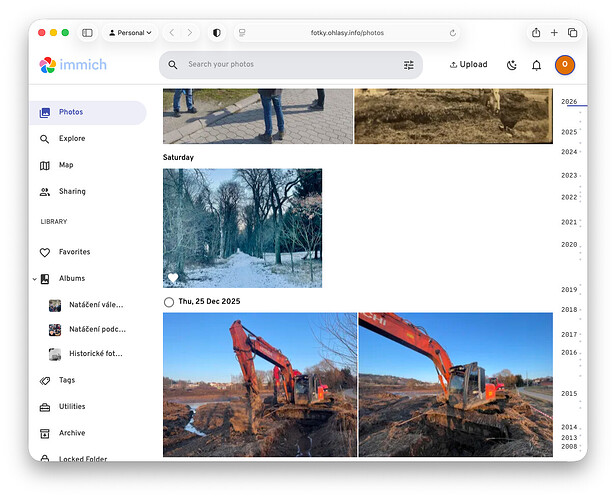This screenshot has height=499, width=616.
Task: Click the Upload button
Action: pos(469,65)
